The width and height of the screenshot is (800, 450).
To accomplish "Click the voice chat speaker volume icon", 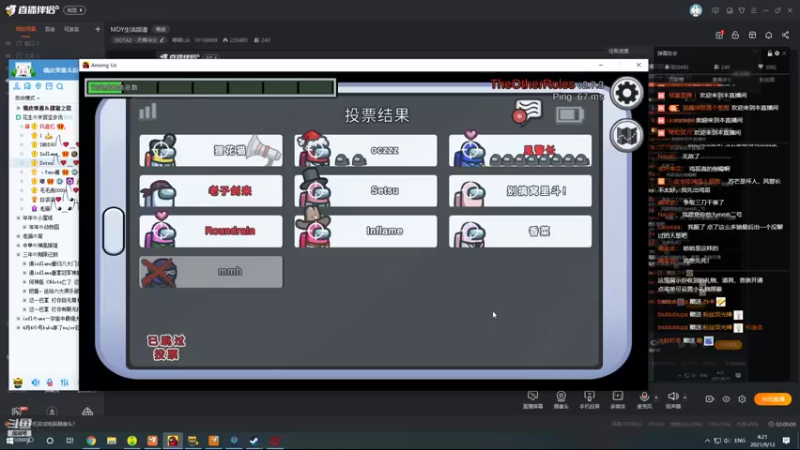I will pos(35,382).
